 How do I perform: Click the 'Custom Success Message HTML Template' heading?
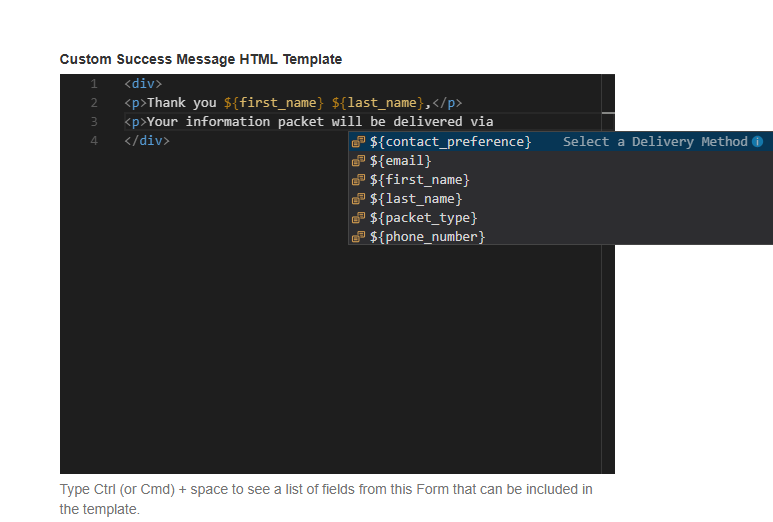(x=201, y=59)
